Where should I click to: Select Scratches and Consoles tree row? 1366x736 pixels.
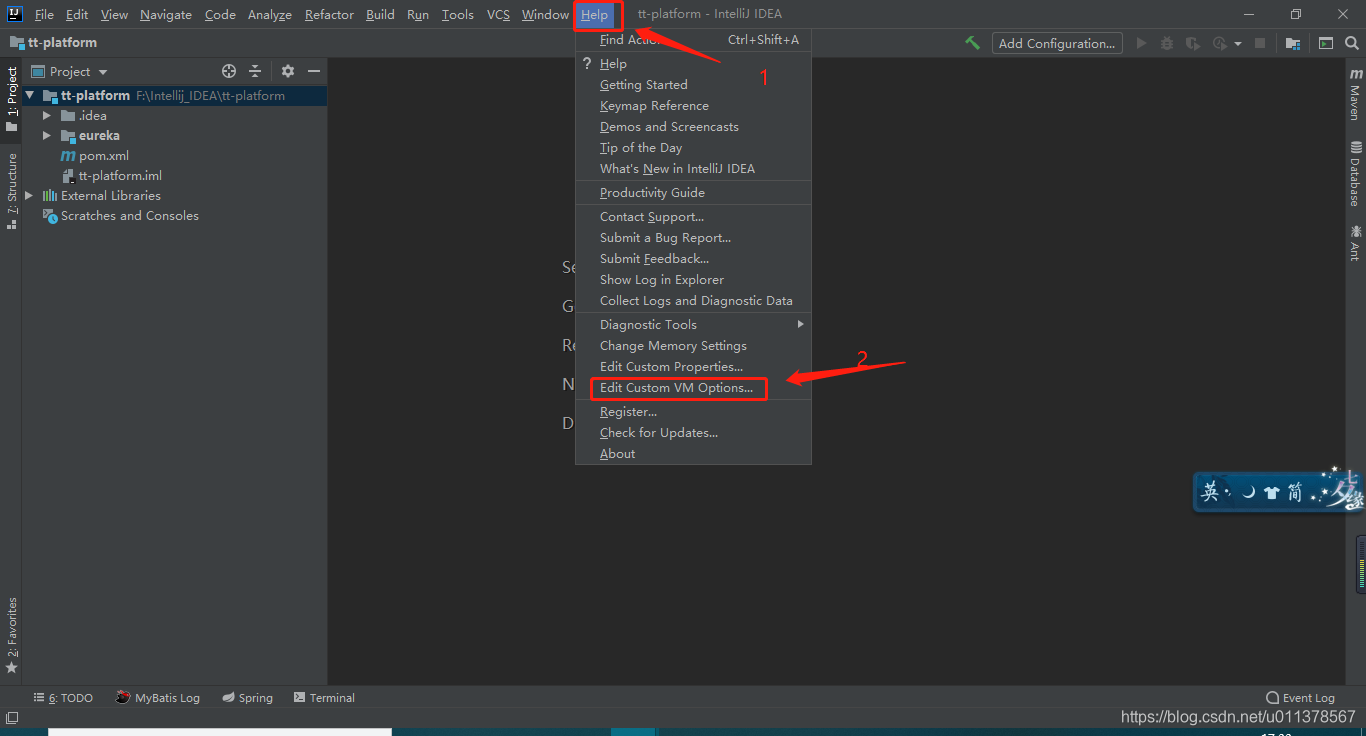175,216
